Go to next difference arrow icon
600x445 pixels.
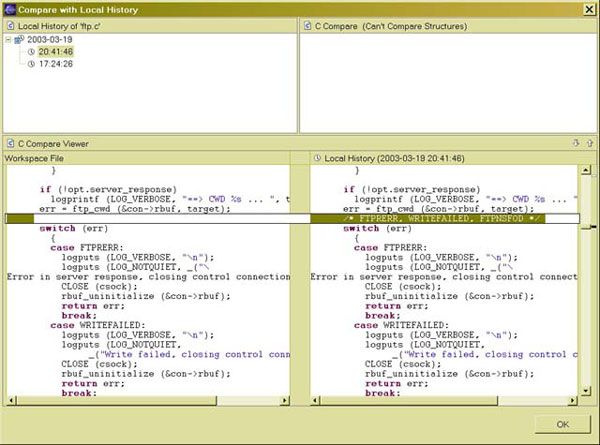[576, 143]
